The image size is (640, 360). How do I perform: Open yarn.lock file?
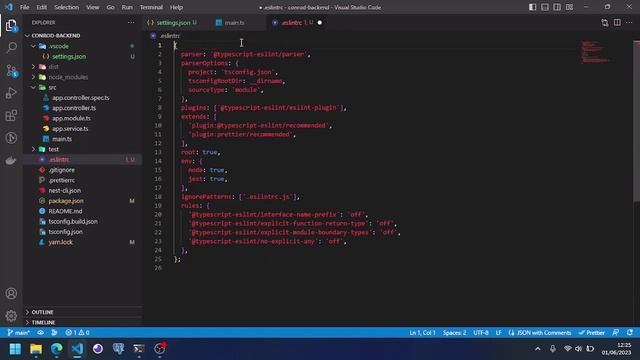[x=83, y=242]
